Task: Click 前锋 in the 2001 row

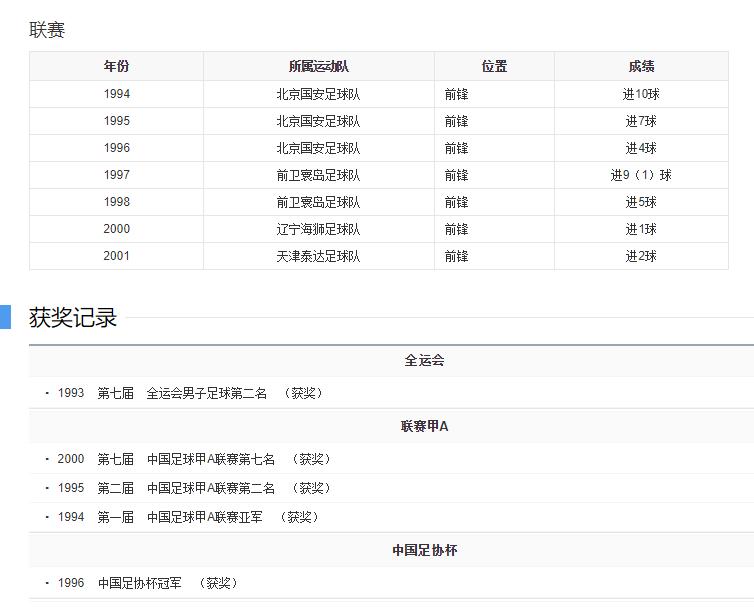Action: pos(456,256)
